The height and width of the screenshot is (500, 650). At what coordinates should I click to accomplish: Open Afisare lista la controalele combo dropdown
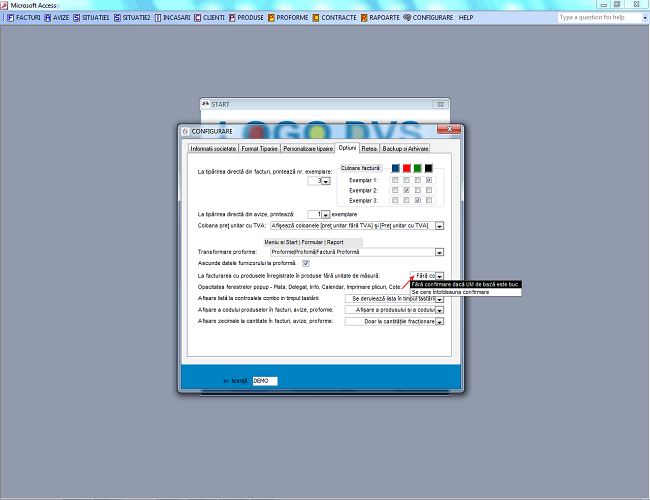coord(439,299)
